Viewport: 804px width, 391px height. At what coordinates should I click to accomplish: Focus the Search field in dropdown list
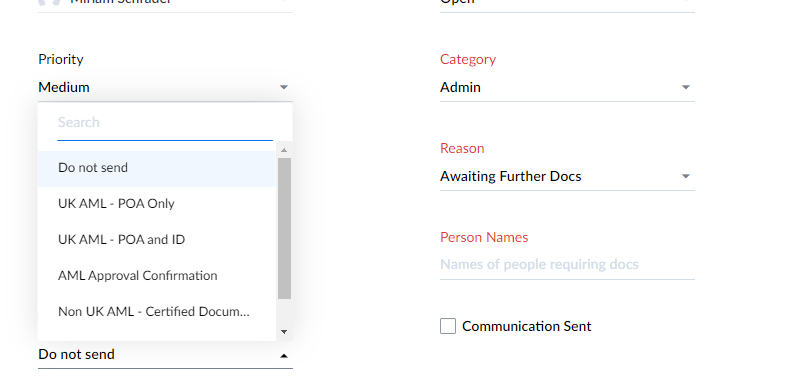(165, 122)
